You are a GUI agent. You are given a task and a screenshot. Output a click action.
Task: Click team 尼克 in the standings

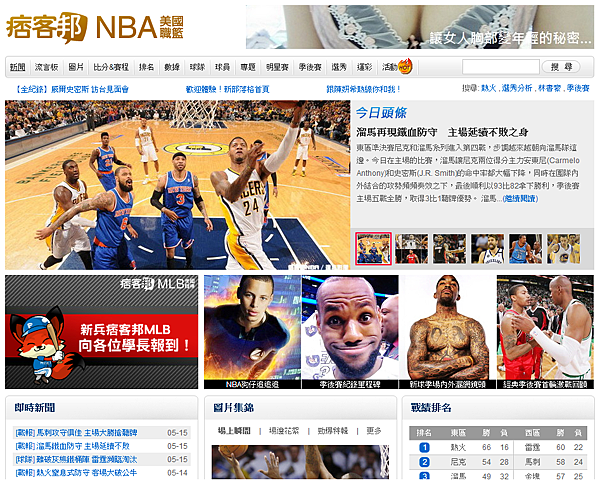458,462
